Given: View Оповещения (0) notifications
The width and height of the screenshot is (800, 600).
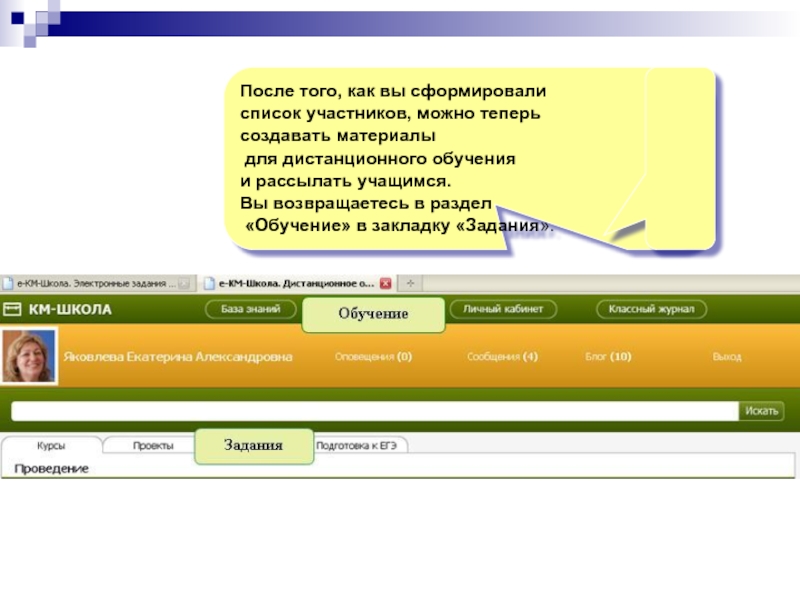Looking at the screenshot, I should 373,357.
